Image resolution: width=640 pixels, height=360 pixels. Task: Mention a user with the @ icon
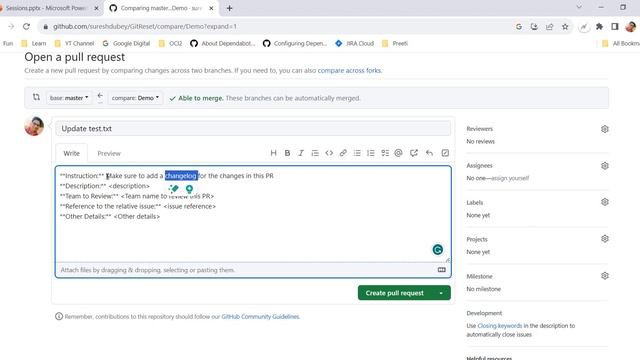[x=398, y=153]
